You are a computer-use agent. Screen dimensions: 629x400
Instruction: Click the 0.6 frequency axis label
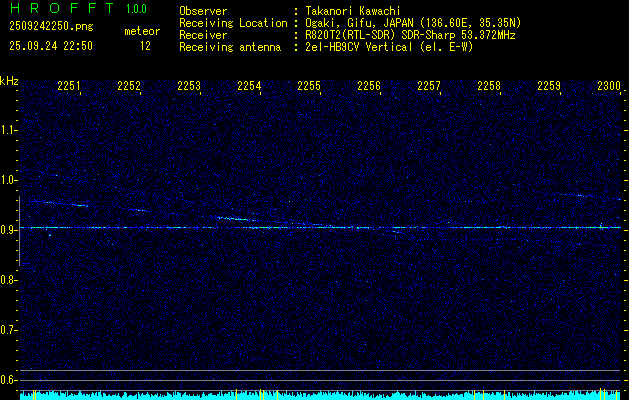pyautogui.click(x=9, y=379)
